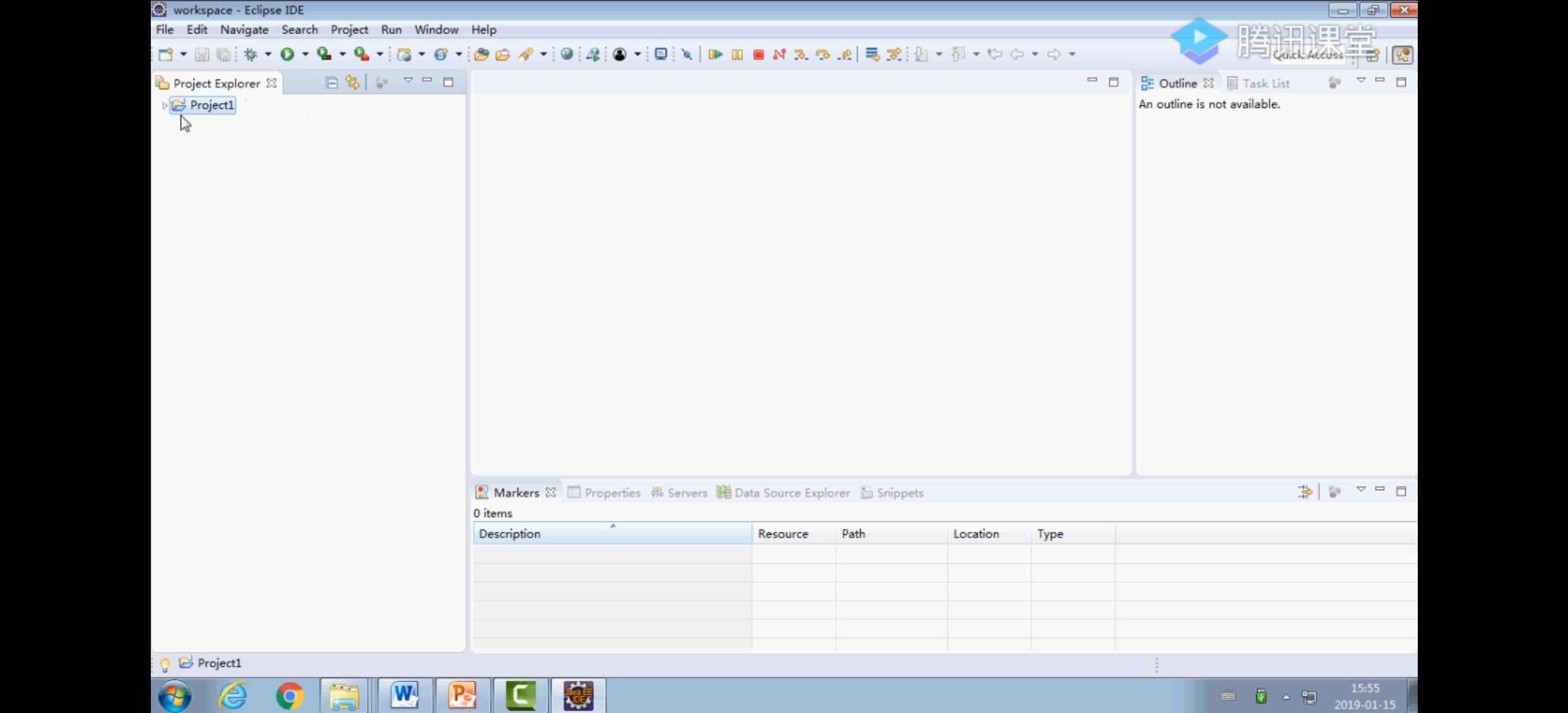Click the Previous Annotation icon
Viewport: 1568px width, 713px height.
click(959, 54)
